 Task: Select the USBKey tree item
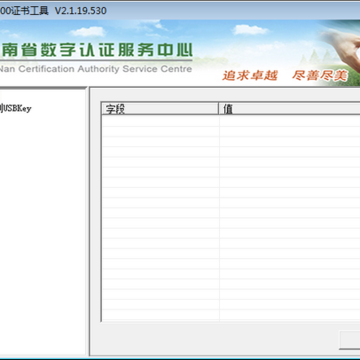(x=15, y=108)
